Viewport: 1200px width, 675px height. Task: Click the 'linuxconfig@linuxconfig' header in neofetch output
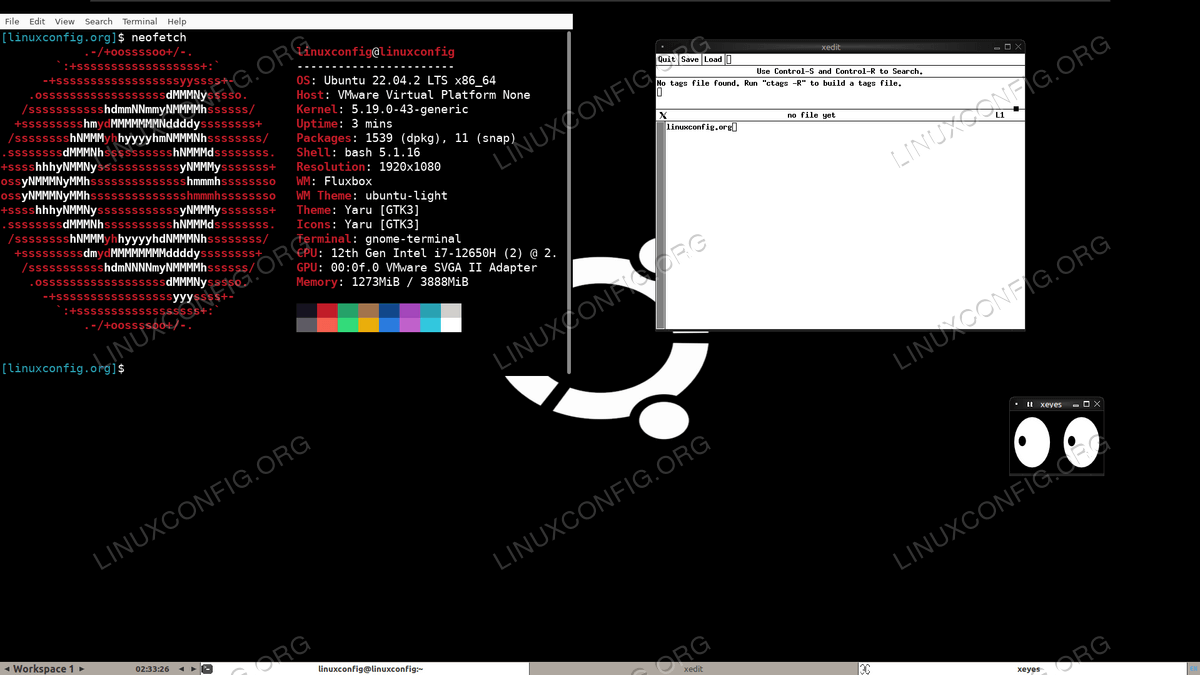pos(376,51)
